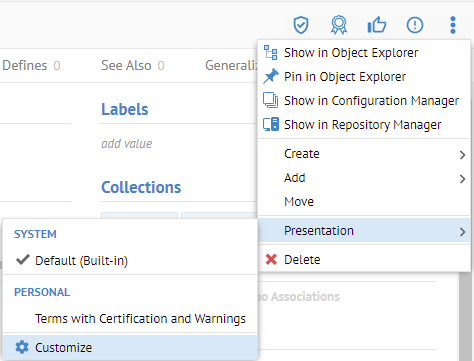474x361 pixels.
Task: Click the circled exclamation warning icon
Action: [x=415, y=25]
